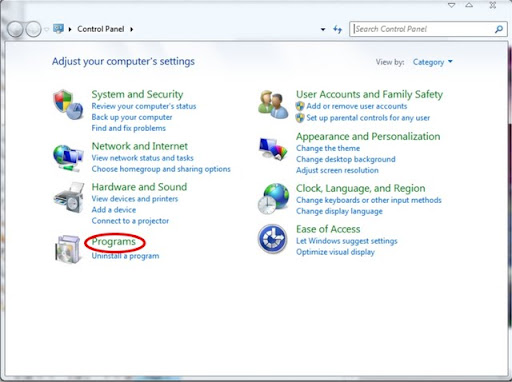Screen dimensions: 512x382
Task: Open Clock, Language, and Region heading
Action: 361,188
